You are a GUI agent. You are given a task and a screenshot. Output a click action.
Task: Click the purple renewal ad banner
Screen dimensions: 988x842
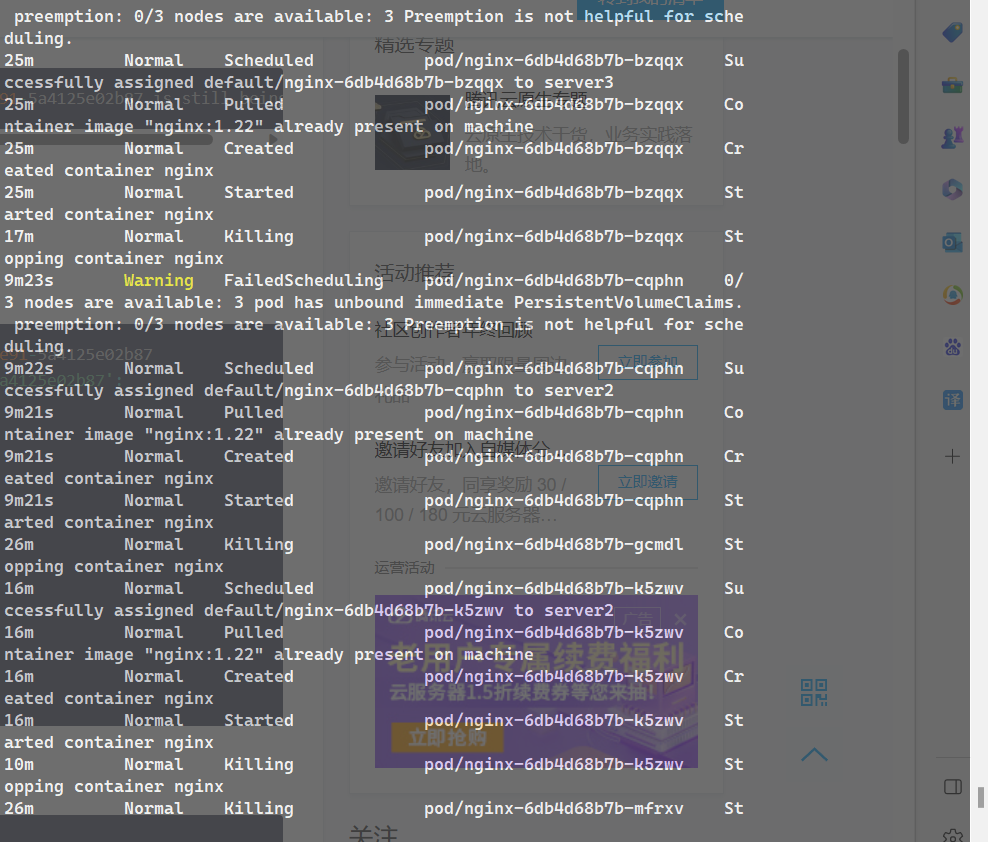536,682
